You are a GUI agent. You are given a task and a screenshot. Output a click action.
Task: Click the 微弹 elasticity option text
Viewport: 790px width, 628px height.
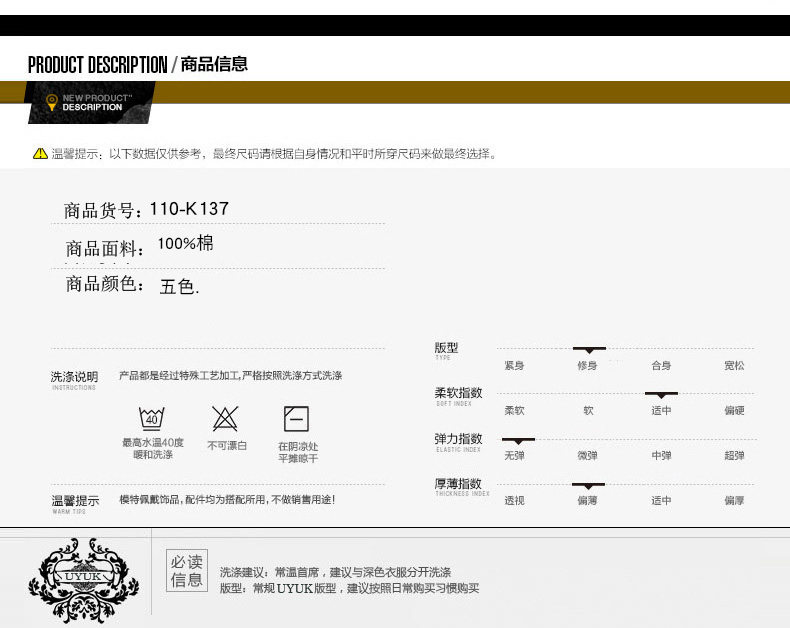(587, 456)
